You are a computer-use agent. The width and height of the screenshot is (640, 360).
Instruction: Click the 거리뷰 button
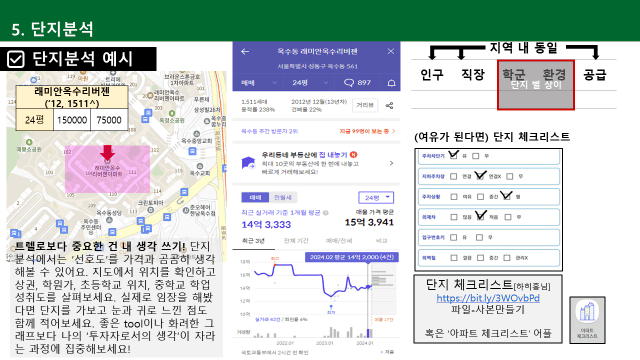365,105
